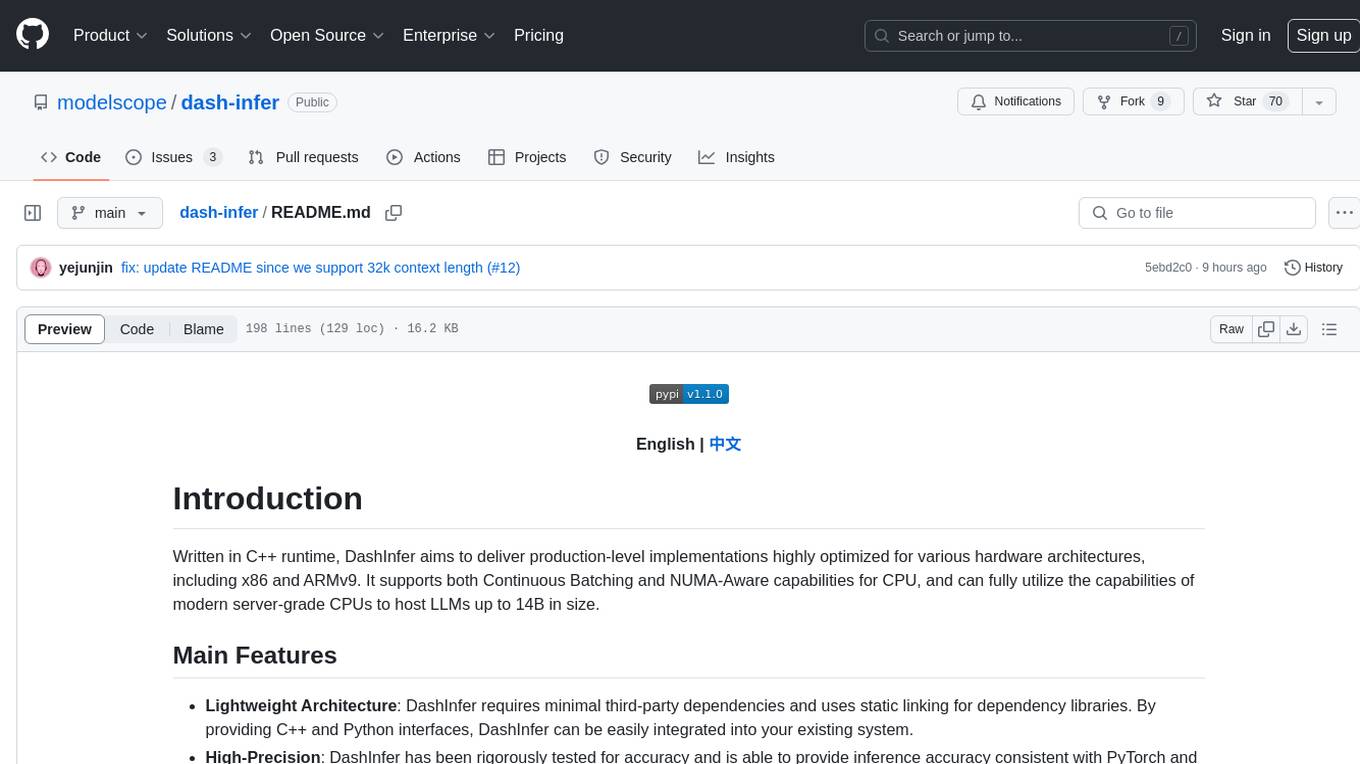Viewport: 1360px width, 764px height.
Task: Click the pypi v1.1.0 badge
Action: pyautogui.click(x=689, y=394)
